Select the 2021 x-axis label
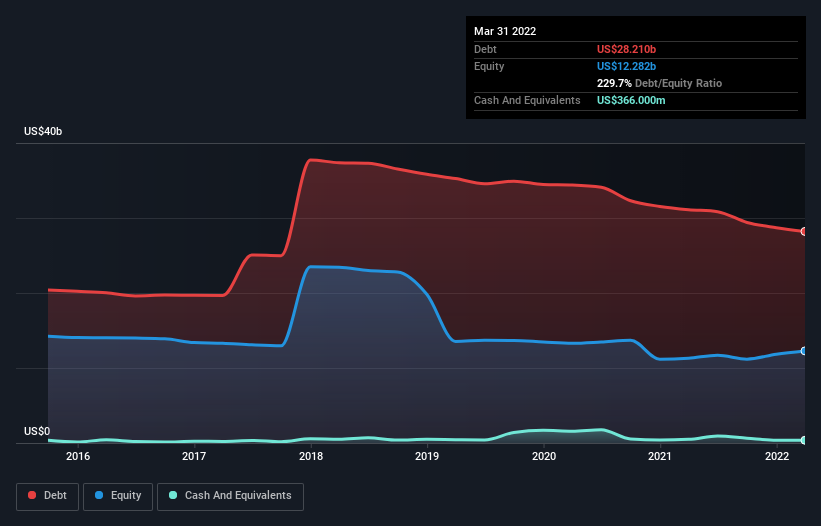Viewport: 821px width, 526px height. click(x=660, y=456)
